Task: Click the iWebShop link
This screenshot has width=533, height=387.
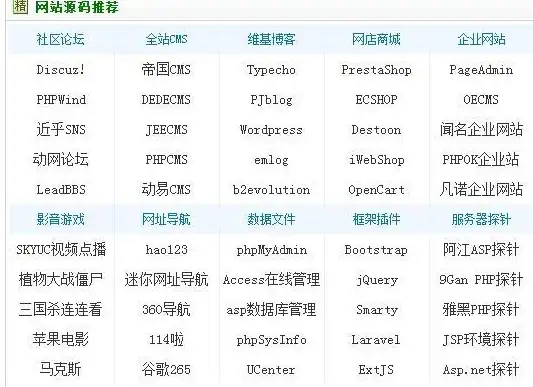Action: point(377,160)
